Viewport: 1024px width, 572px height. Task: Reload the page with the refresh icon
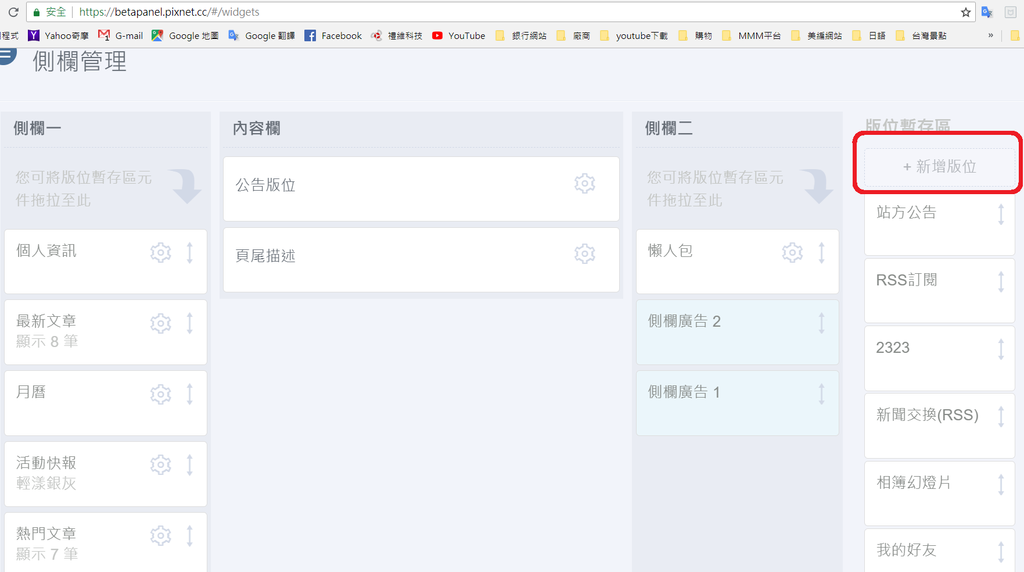[13, 12]
